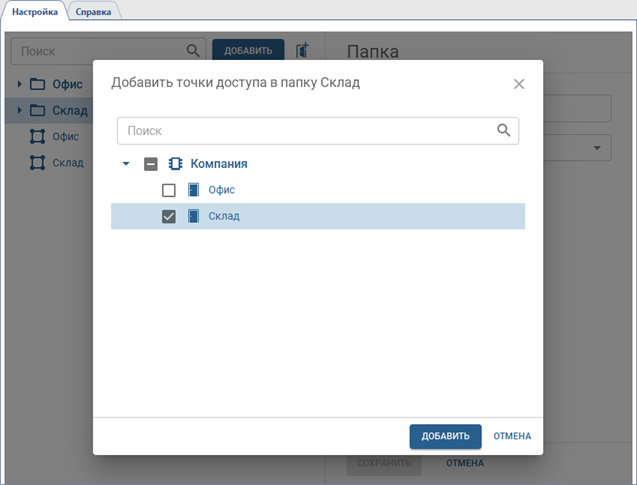637x485 pixels.
Task: Collapse the Компания tree node
Action: [126, 164]
